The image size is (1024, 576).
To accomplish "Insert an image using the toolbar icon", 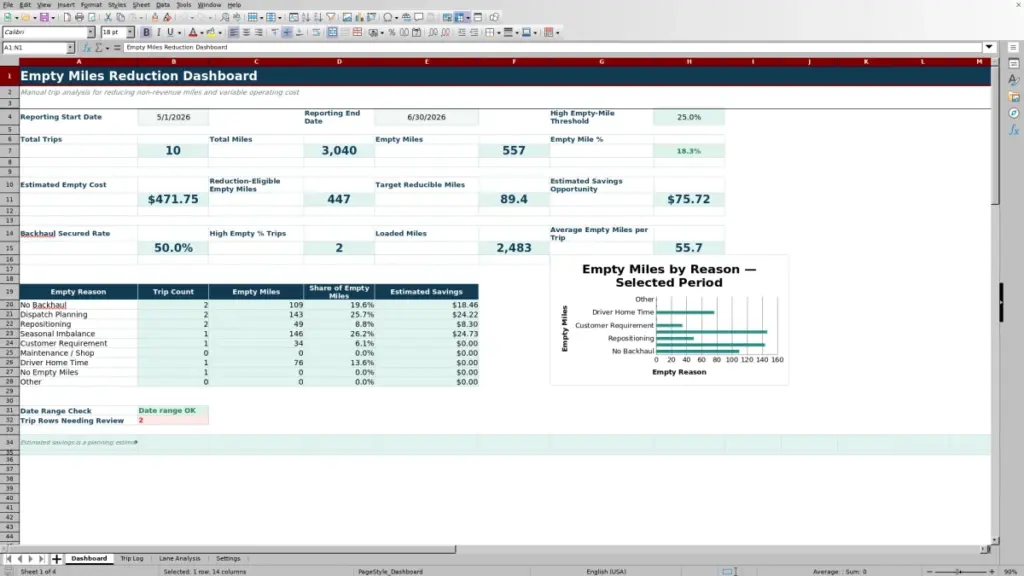I will pos(347,17).
